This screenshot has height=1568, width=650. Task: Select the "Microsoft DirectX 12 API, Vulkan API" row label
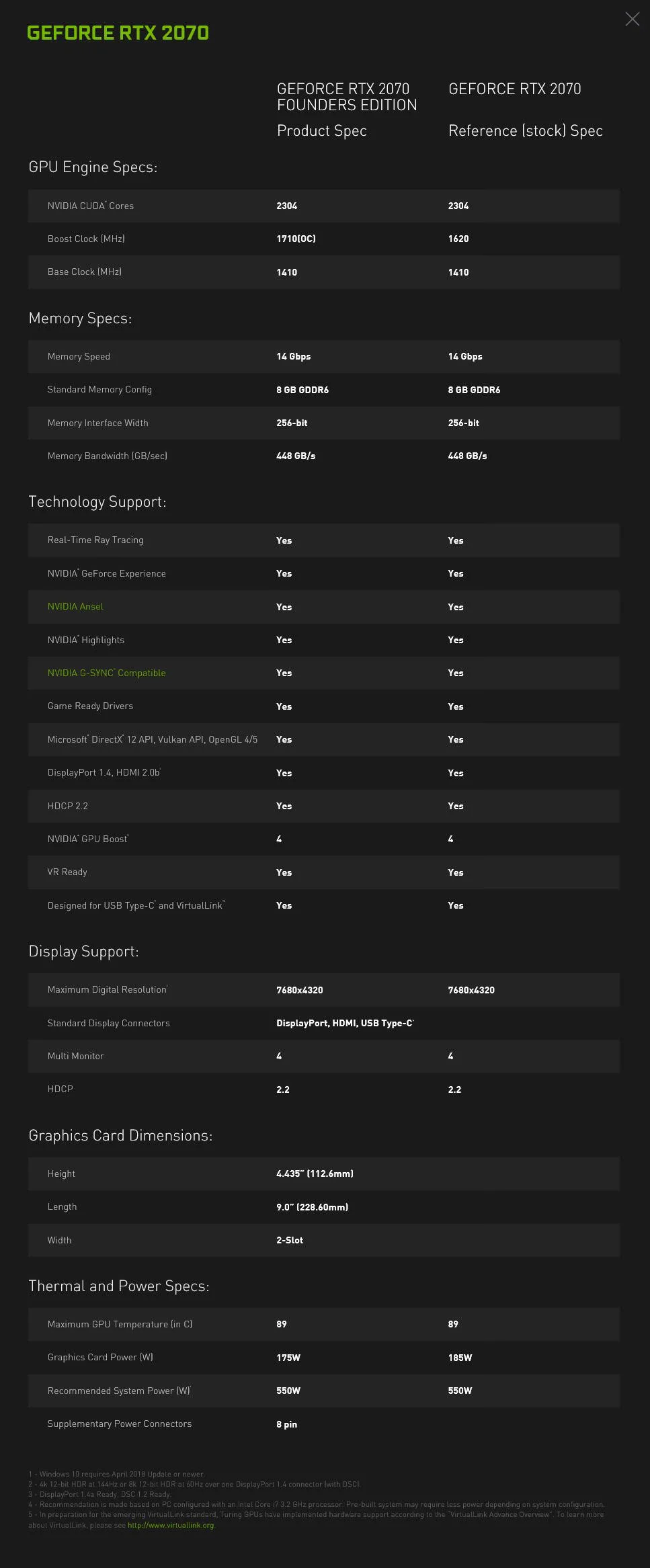point(153,739)
